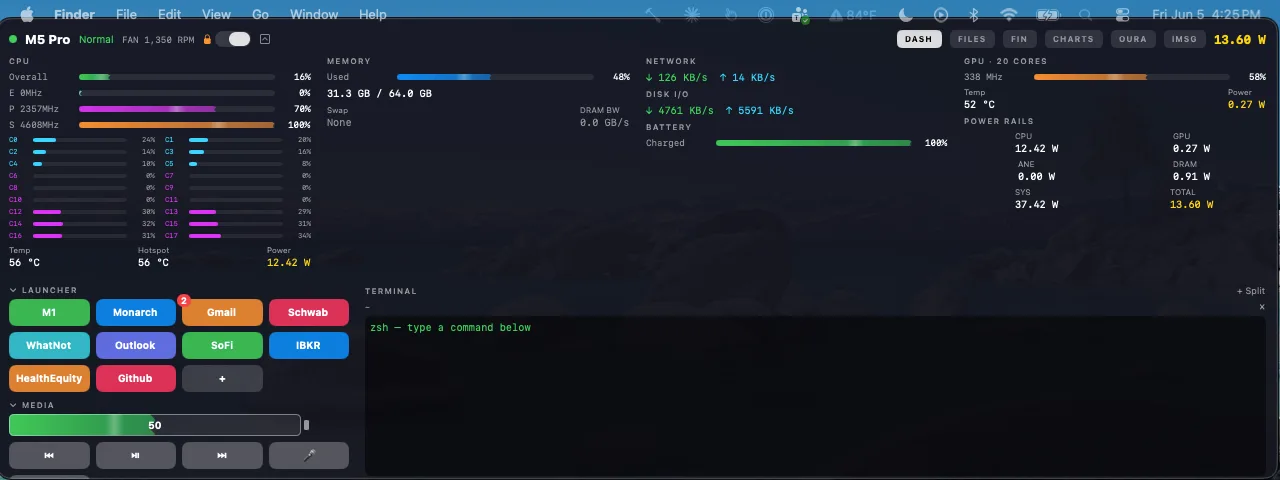Screen dimensions: 1280x480
Task: Skip to previous track
Action: tap(49, 455)
